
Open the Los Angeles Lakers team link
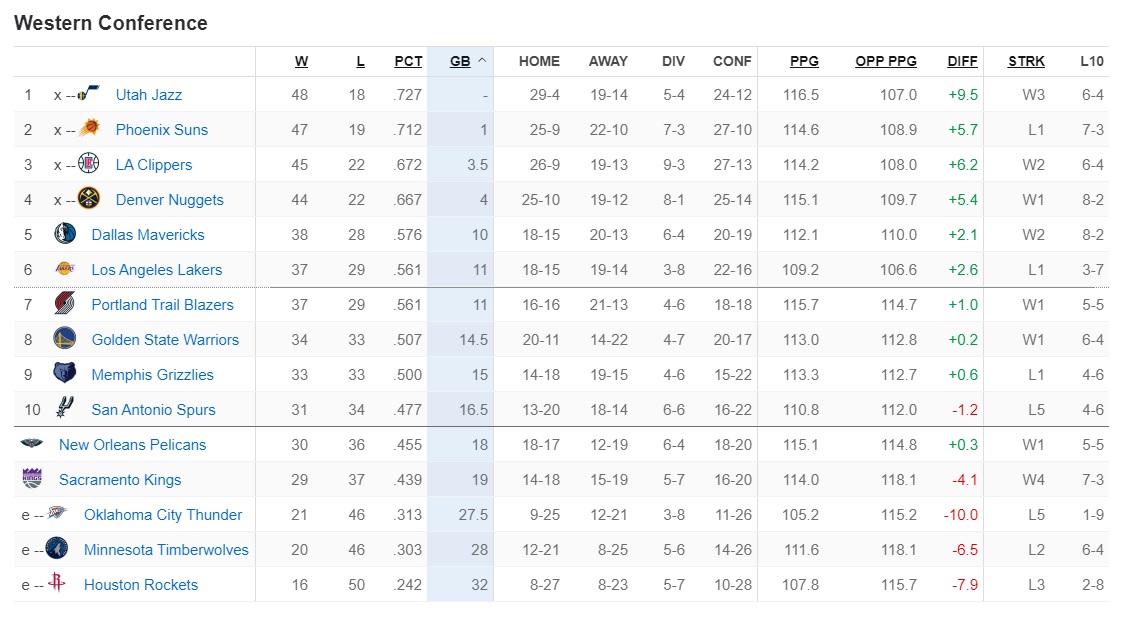tap(156, 270)
